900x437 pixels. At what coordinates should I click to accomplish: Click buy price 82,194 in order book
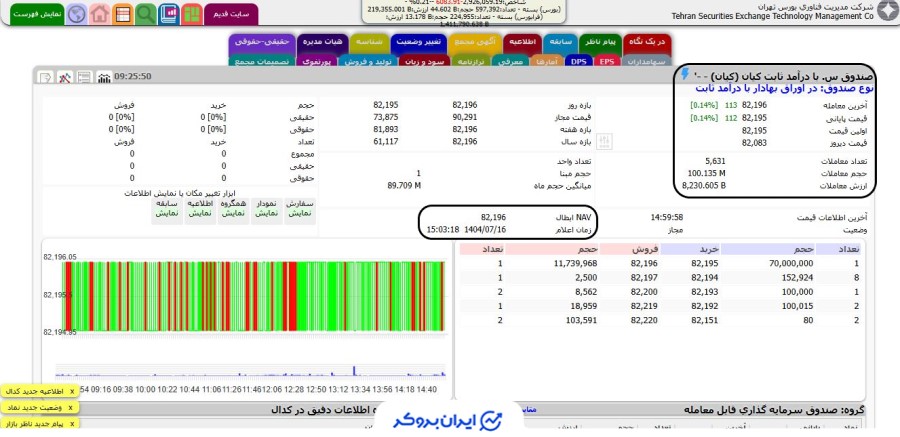pos(705,277)
